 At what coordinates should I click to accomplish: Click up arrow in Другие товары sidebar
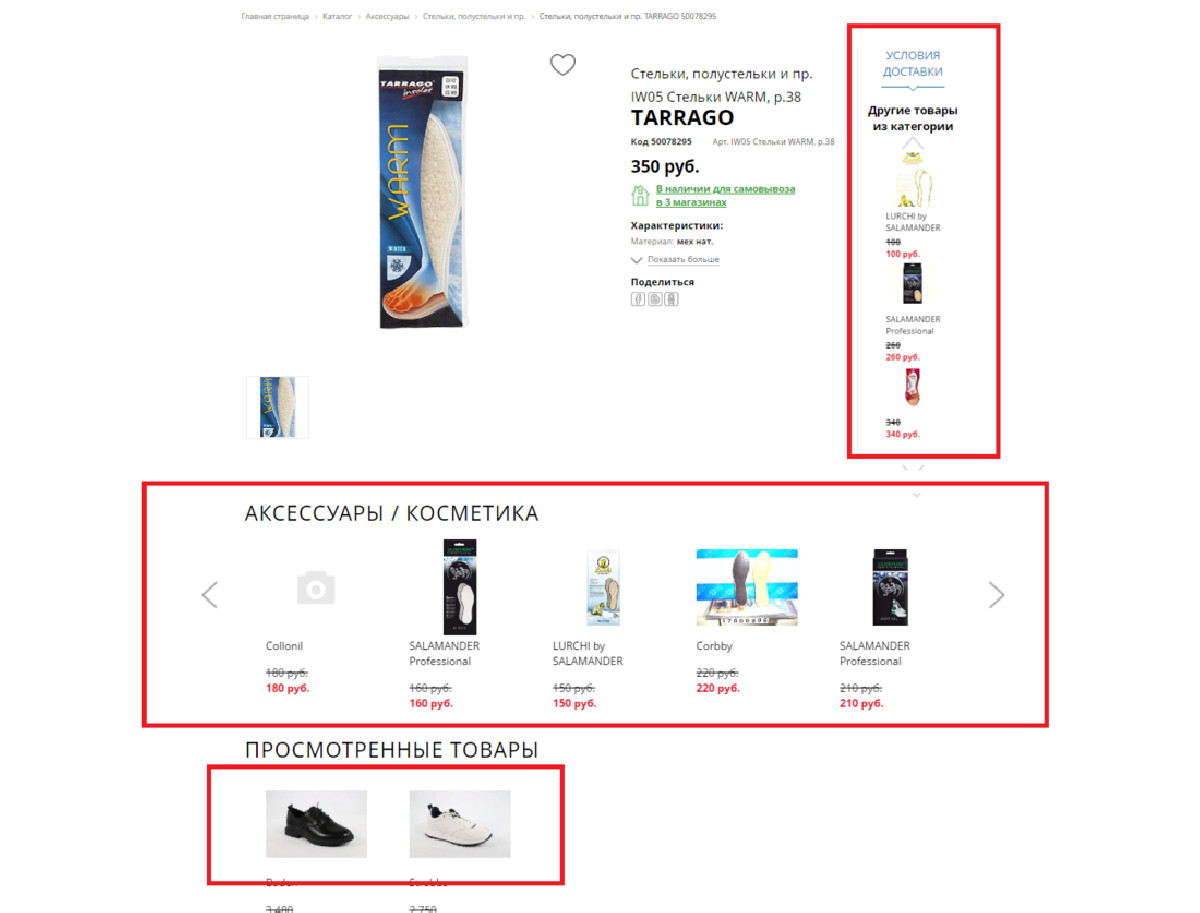point(912,144)
